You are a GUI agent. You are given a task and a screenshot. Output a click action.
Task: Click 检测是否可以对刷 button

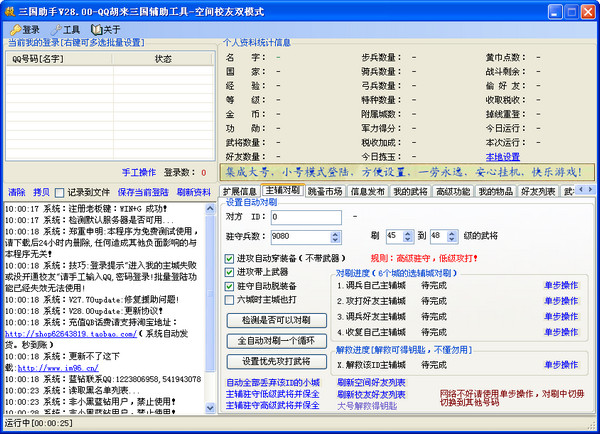click(x=277, y=320)
